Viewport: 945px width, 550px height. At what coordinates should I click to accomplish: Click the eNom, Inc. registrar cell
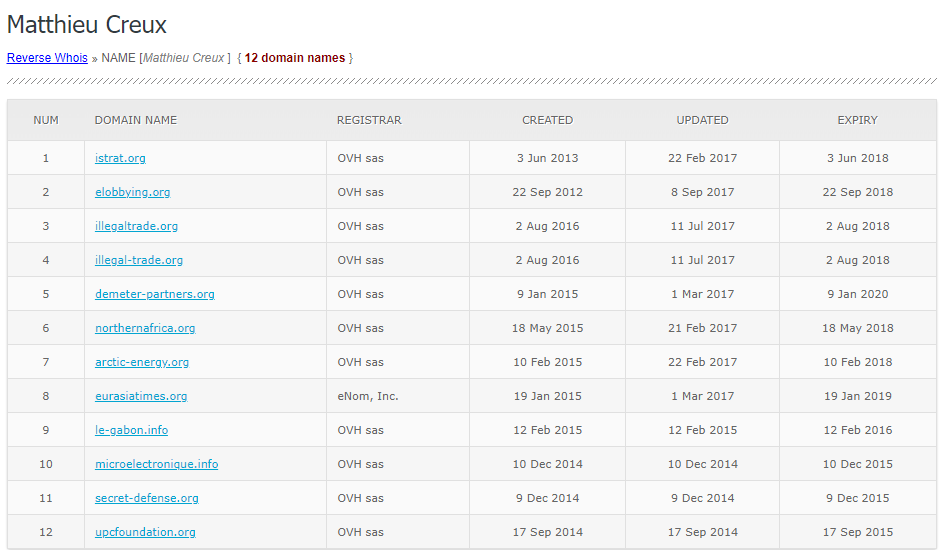coord(367,396)
